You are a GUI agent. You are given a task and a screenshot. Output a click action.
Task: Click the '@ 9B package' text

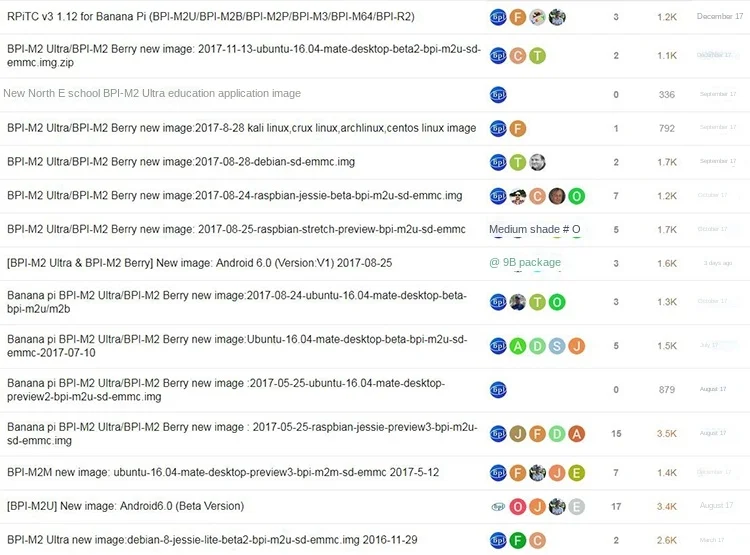(x=525, y=263)
